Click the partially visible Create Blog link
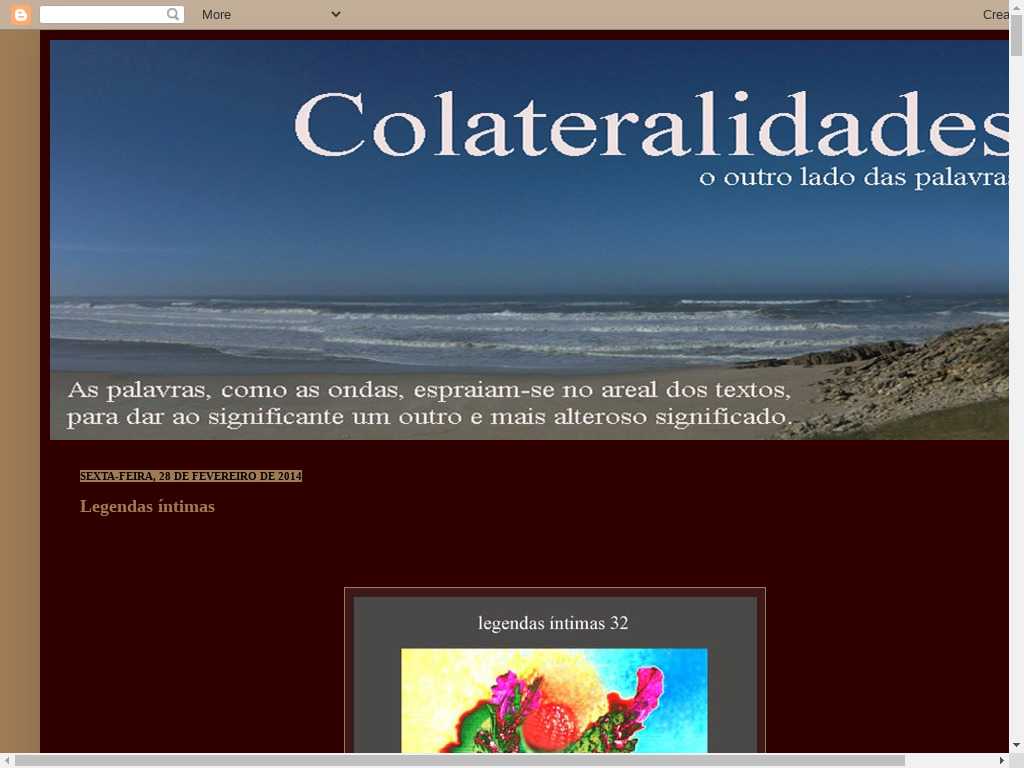The height and width of the screenshot is (768, 1024). click(996, 14)
